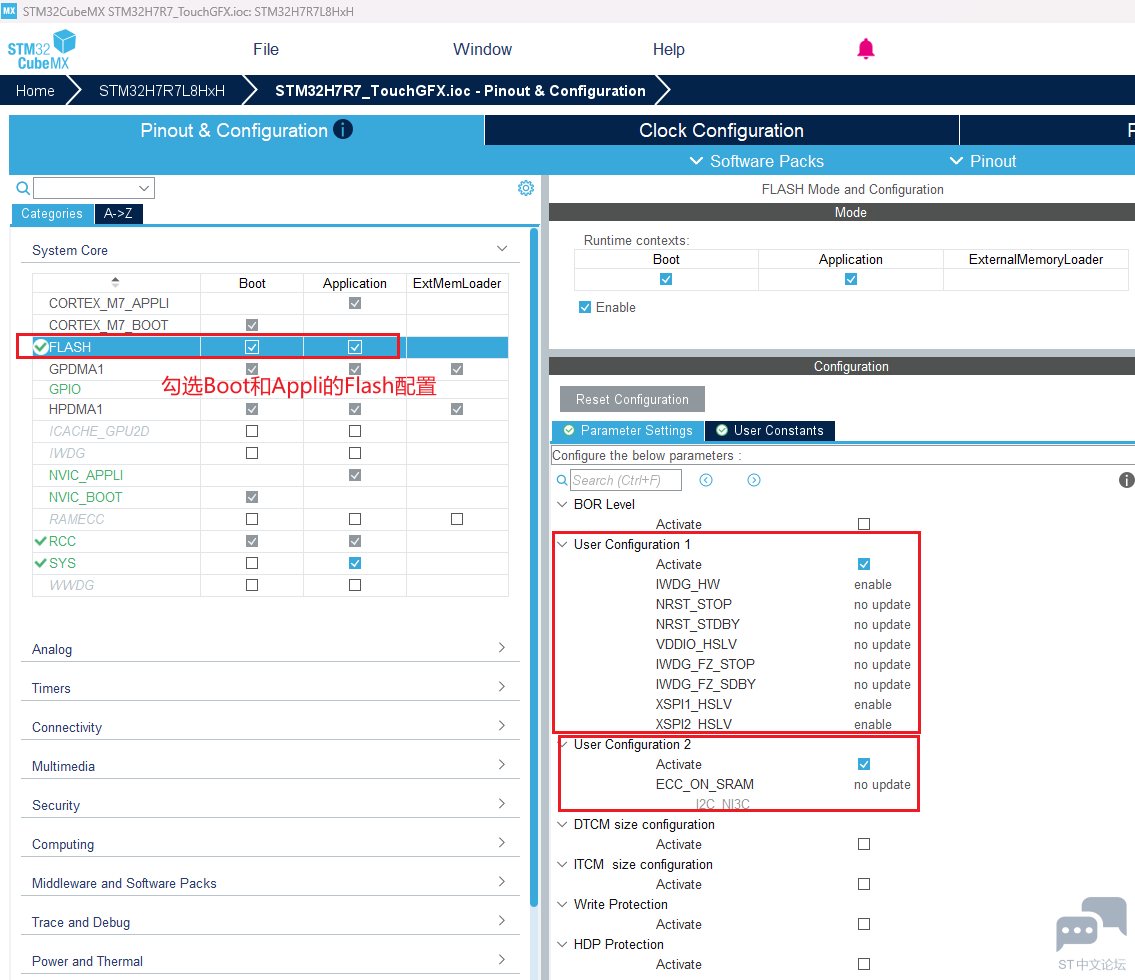The height and width of the screenshot is (980, 1135).
Task: Collapse User Configuration 1 group
Action: (x=562, y=544)
